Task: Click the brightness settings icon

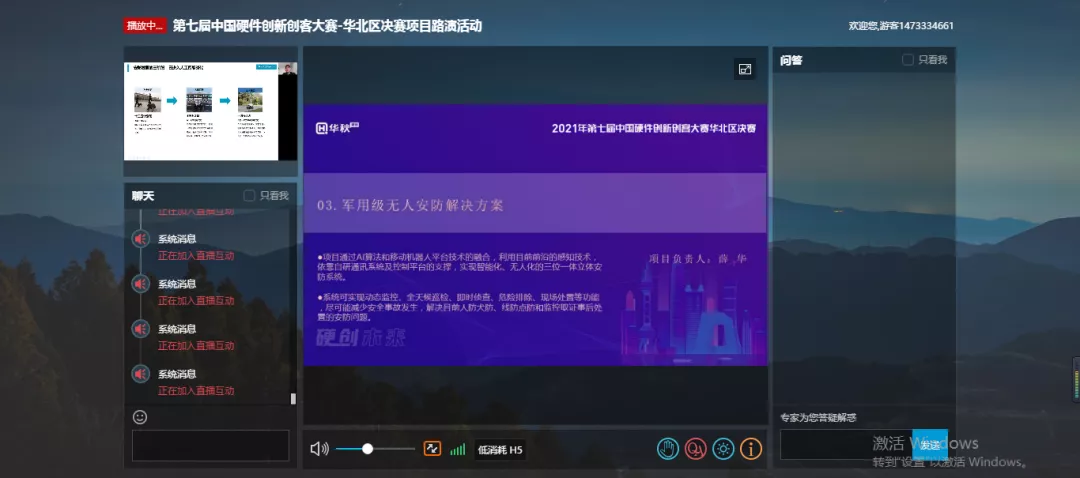Action: pos(723,449)
